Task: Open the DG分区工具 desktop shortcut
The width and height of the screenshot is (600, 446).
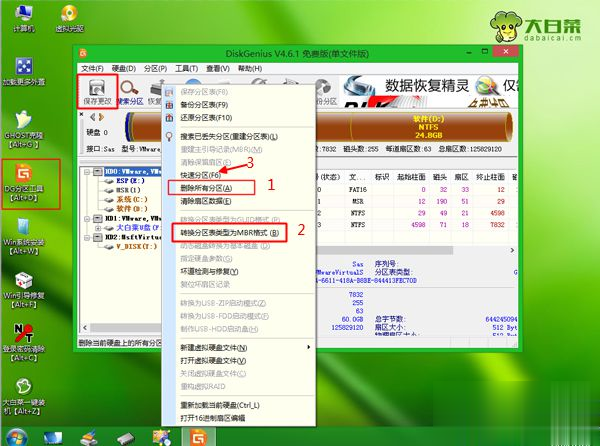Action: pyautogui.click(x=22, y=183)
